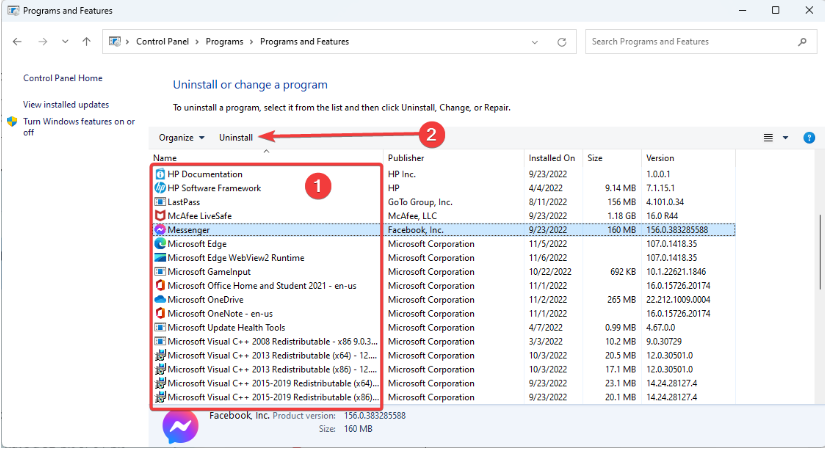Click the Microsoft OneDrive cloud icon
This screenshot has width=825, height=449.
pyautogui.click(x=160, y=299)
